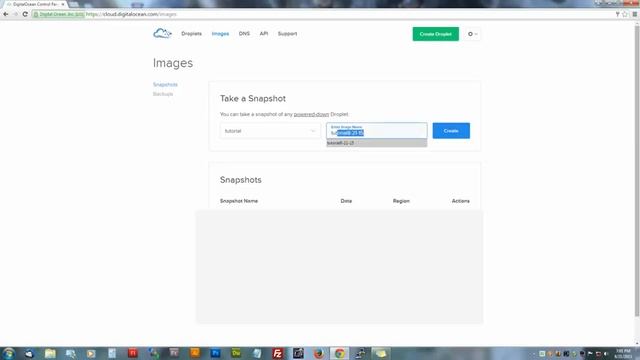Open Dreamweaver from the taskbar

coord(236,353)
